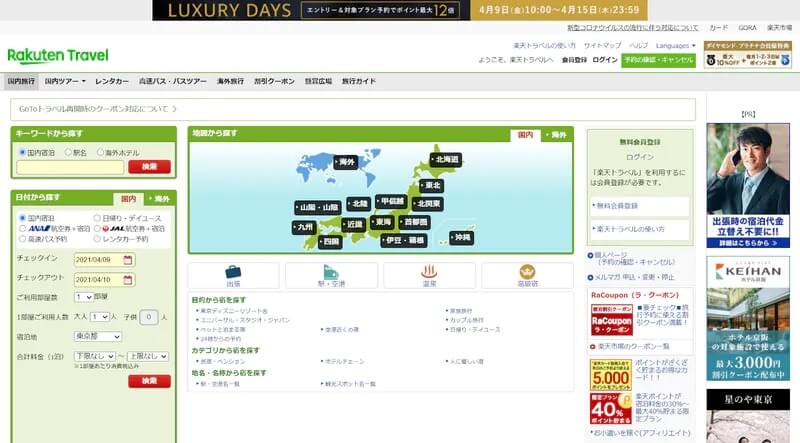This screenshot has height=443, width=800.
Task: Open the minimum price 下限なし dropdown
Action: (95, 356)
